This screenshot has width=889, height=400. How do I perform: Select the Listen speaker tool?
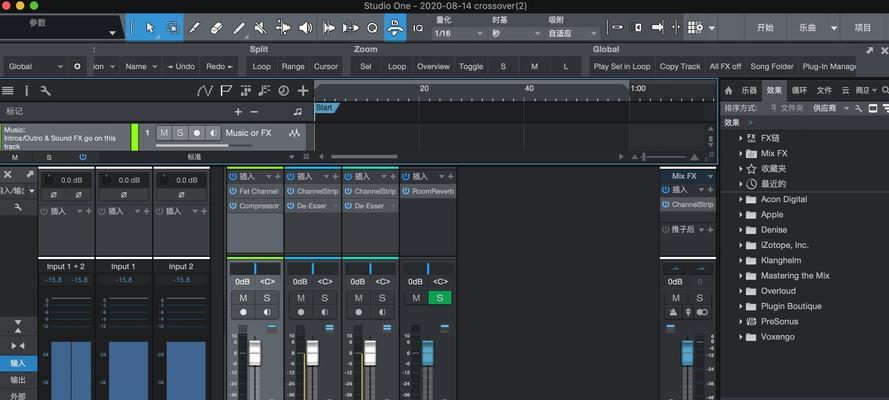tap(305, 27)
